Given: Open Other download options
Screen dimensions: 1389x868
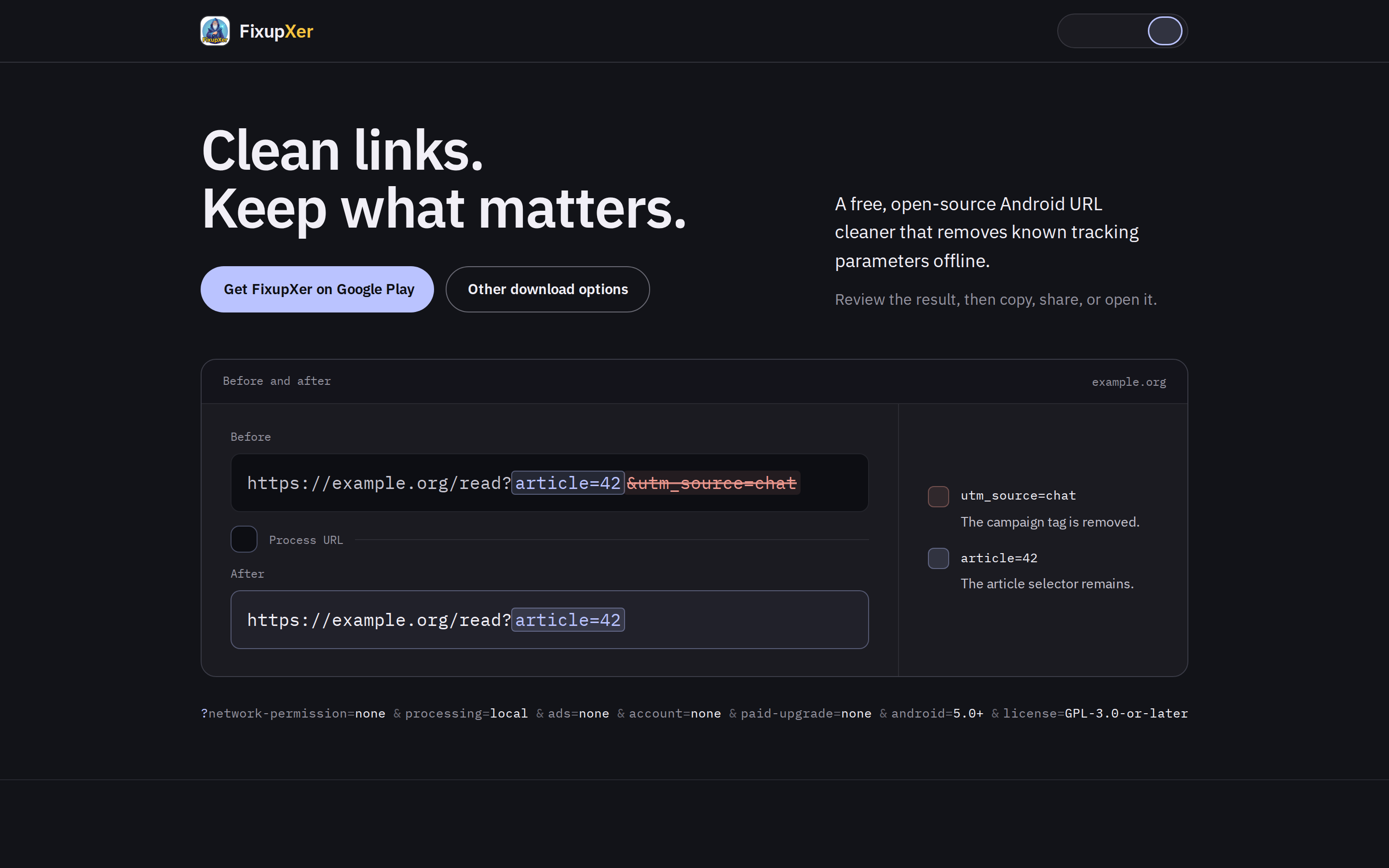Looking at the screenshot, I should (547, 289).
